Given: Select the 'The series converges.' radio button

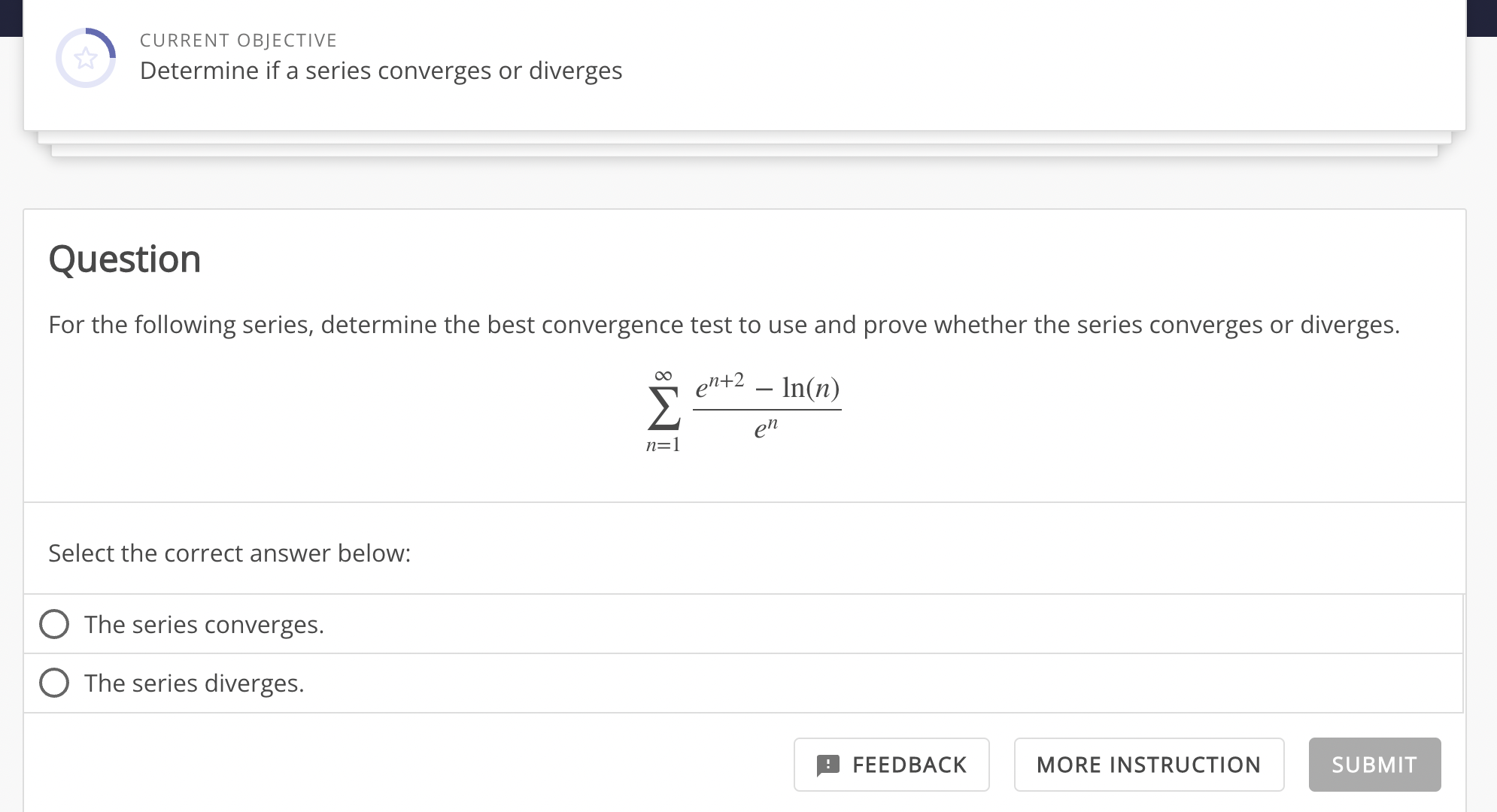Looking at the screenshot, I should pyautogui.click(x=54, y=624).
